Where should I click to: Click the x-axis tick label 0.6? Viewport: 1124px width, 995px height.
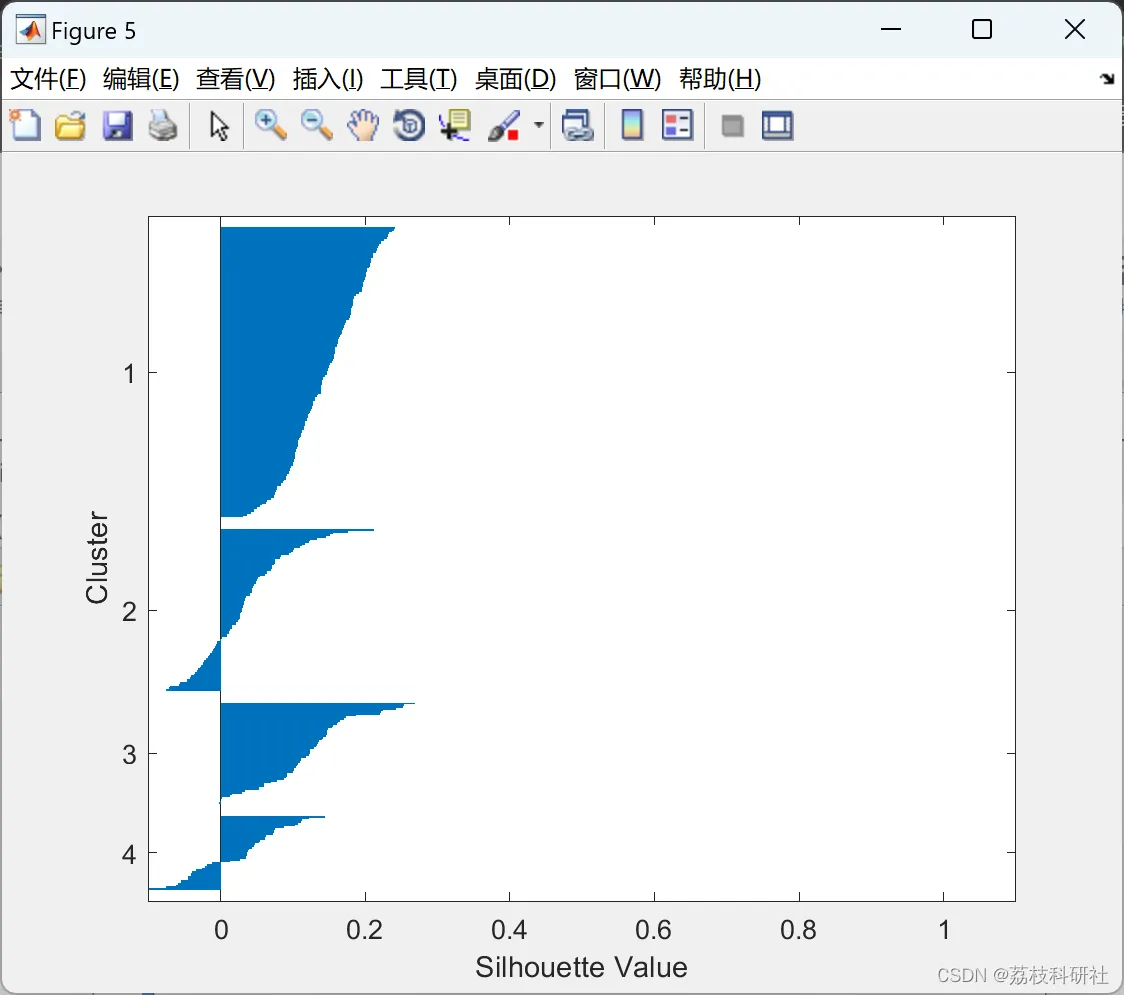click(x=654, y=930)
